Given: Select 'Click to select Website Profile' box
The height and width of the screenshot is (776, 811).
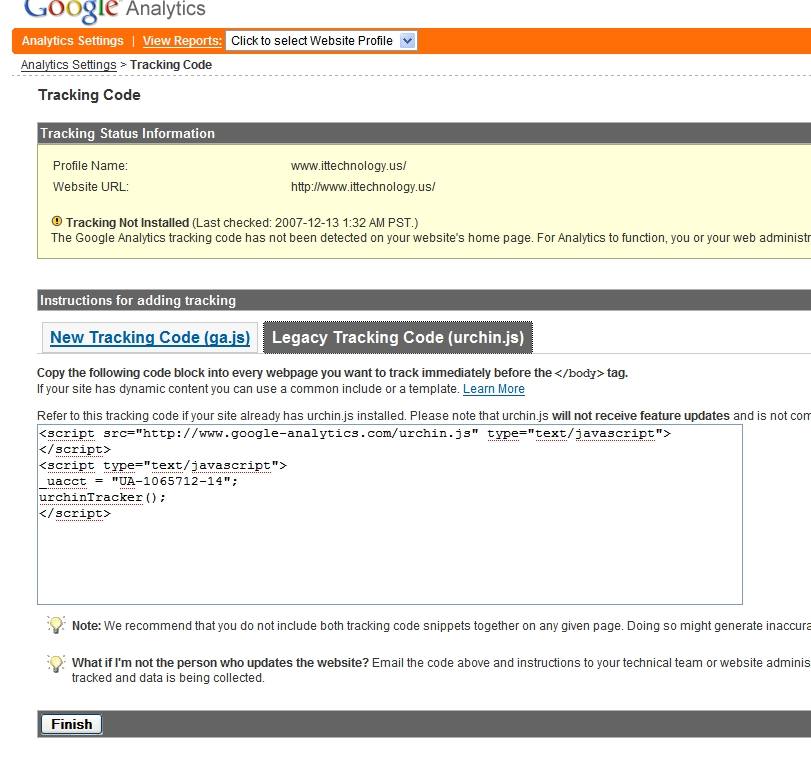Looking at the screenshot, I should point(311,41).
